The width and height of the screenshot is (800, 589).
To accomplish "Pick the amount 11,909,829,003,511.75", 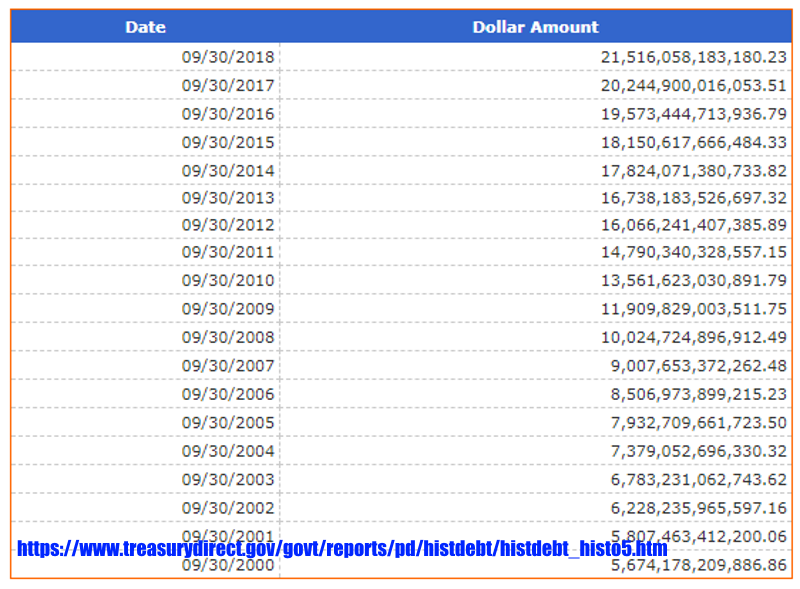I will coord(693,309).
